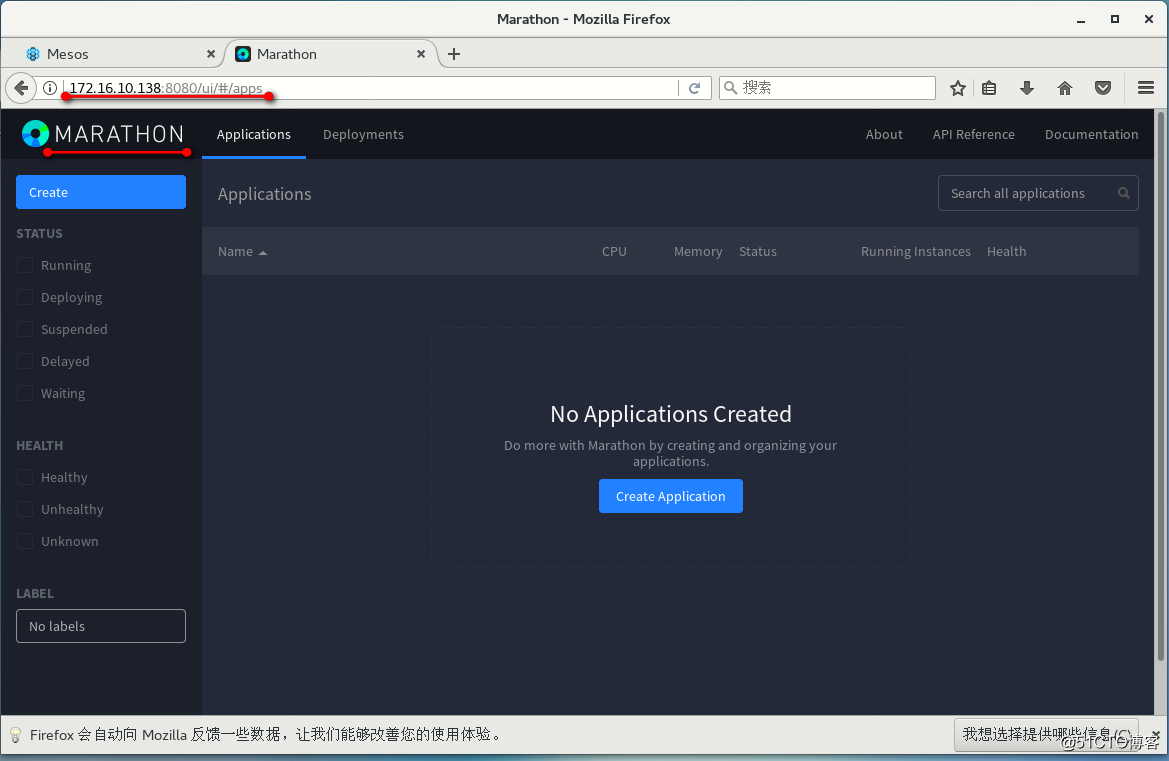Screen dimensions: 1169x761
Task: Click the Create Application button
Action: [x=670, y=496]
